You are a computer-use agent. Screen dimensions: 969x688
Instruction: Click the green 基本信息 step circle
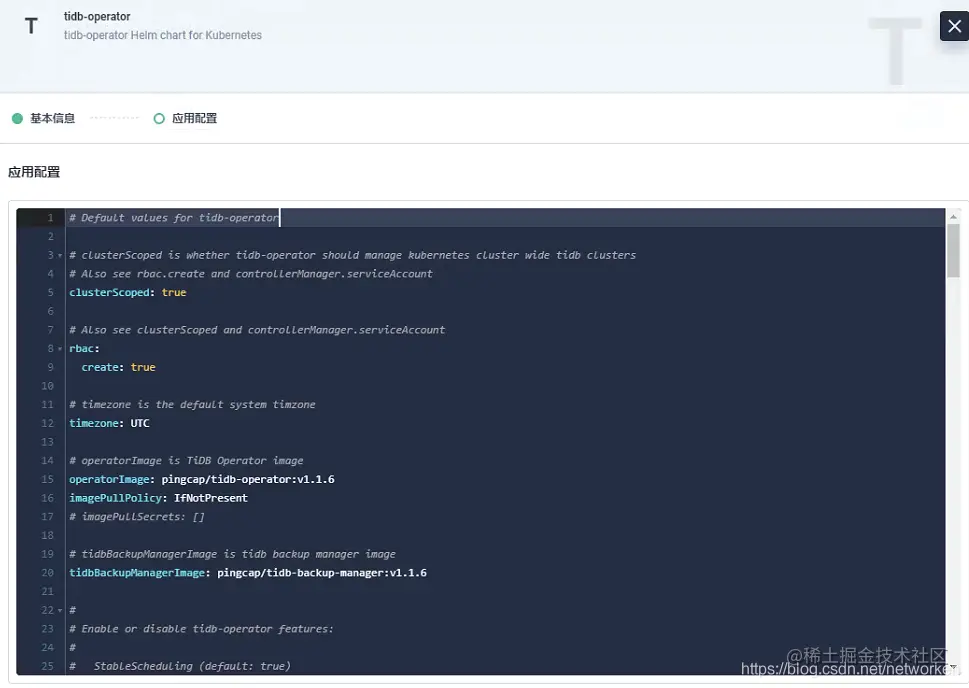(x=17, y=118)
